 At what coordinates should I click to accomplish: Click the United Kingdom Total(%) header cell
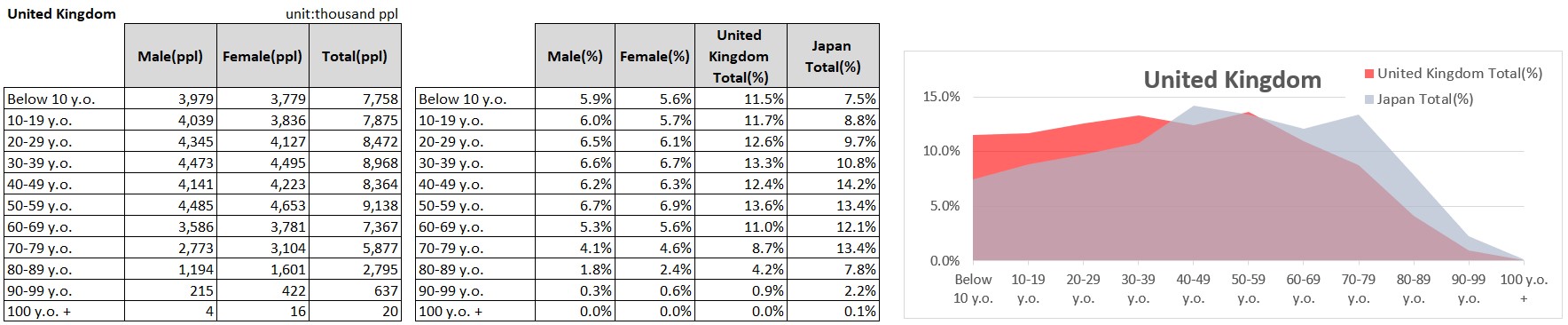pyautogui.click(x=741, y=56)
